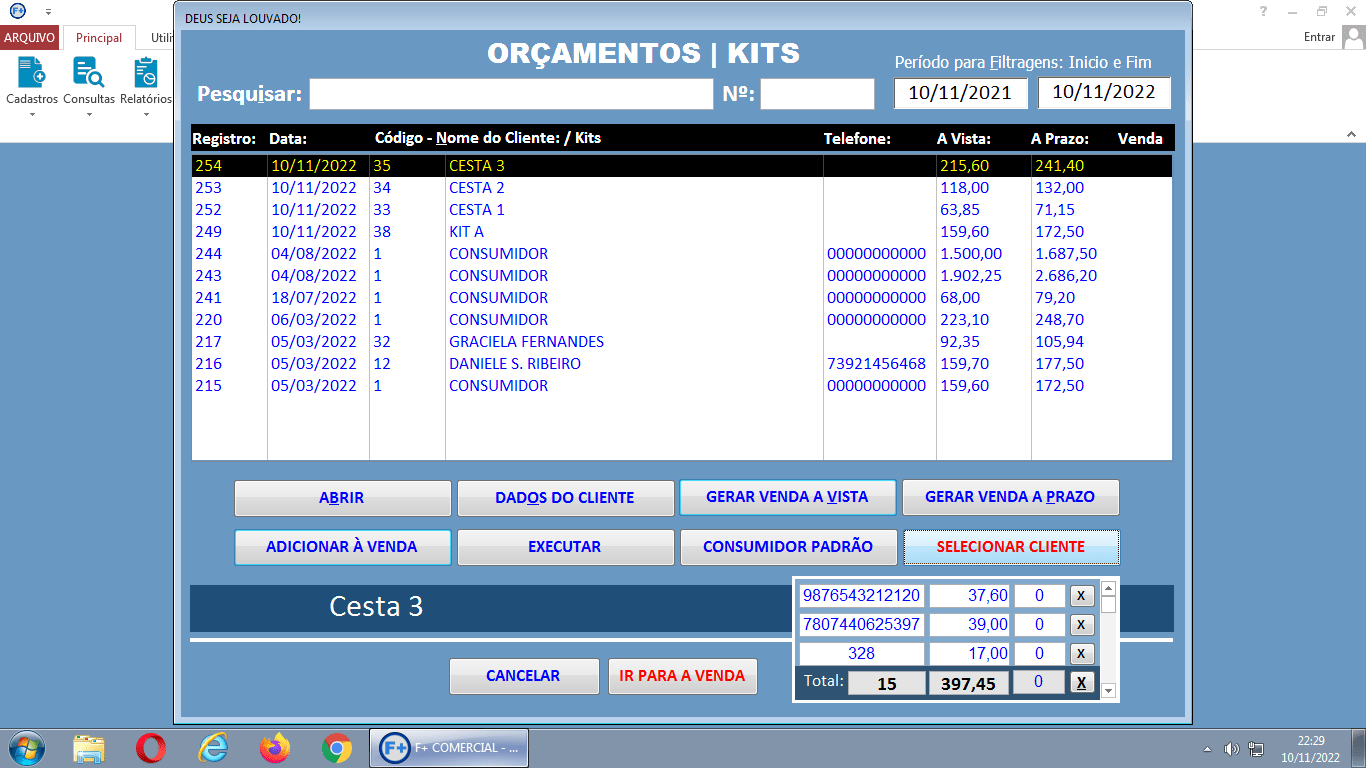Image resolution: width=1366 pixels, height=768 pixels.
Task: Click the Data column header
Action: 288,139
